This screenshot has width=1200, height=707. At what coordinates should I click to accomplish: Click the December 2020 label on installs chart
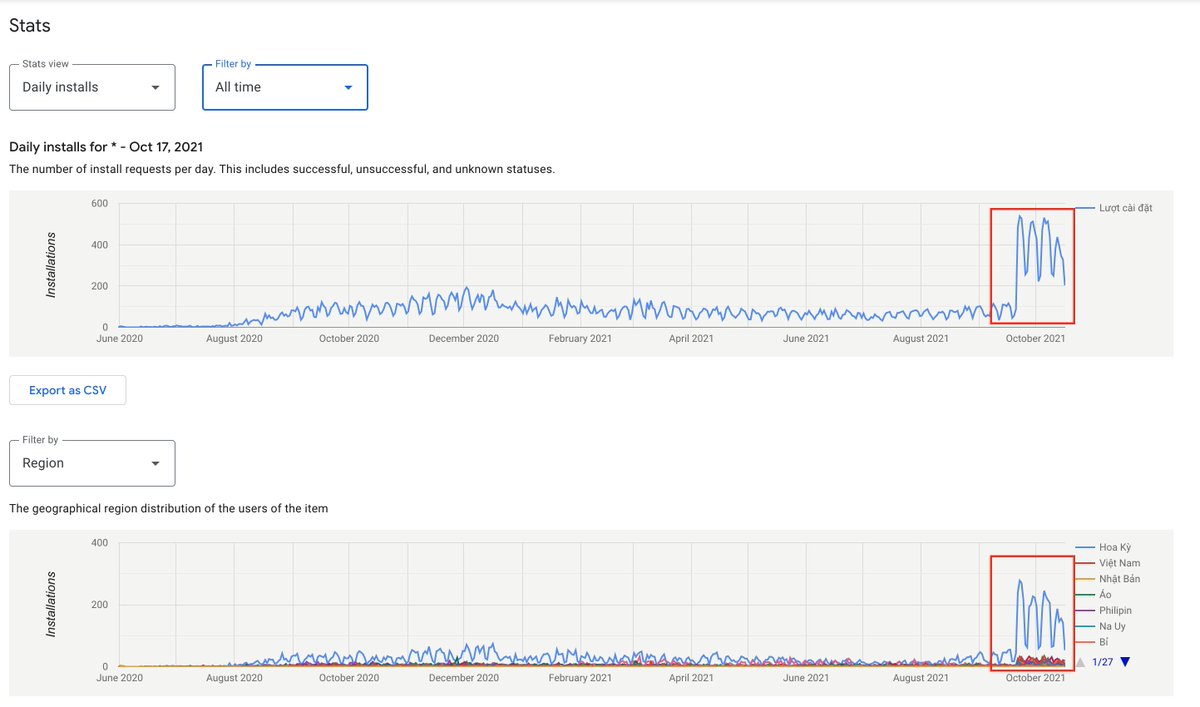click(x=464, y=338)
